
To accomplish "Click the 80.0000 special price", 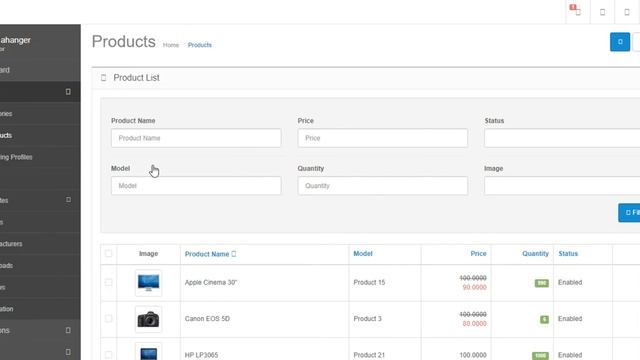I will (x=474, y=324).
